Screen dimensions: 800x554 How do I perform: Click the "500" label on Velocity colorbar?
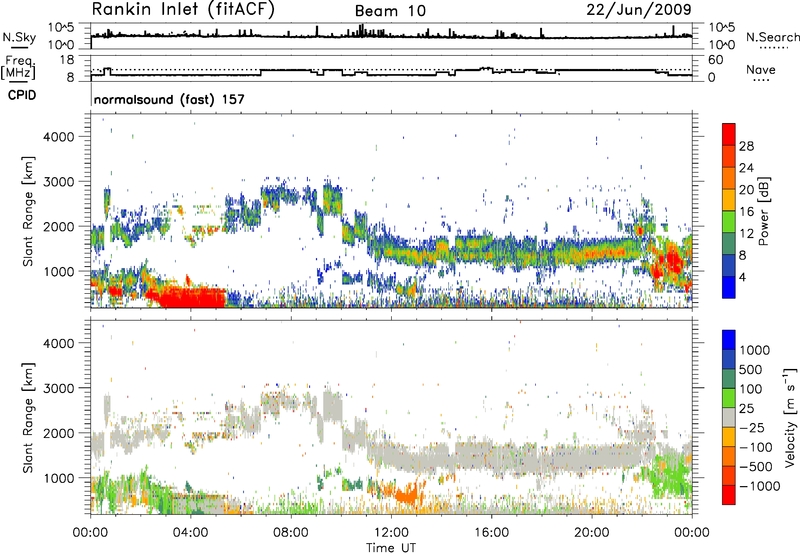click(751, 370)
